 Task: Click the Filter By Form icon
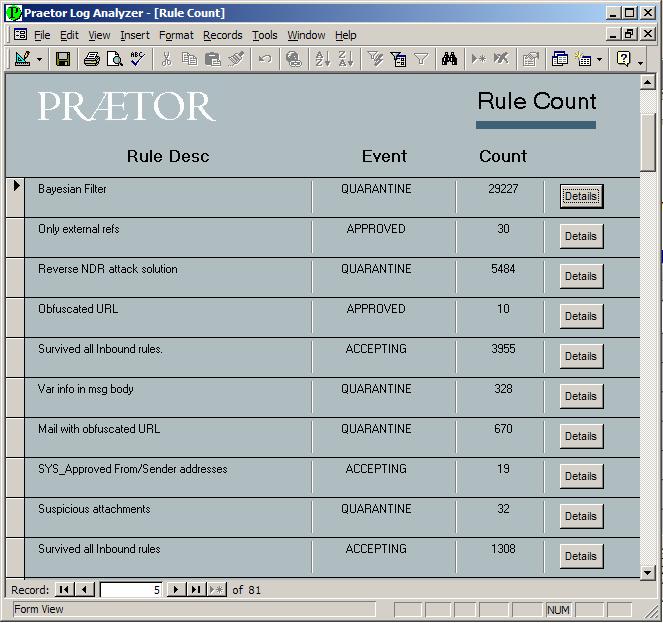pos(398,59)
